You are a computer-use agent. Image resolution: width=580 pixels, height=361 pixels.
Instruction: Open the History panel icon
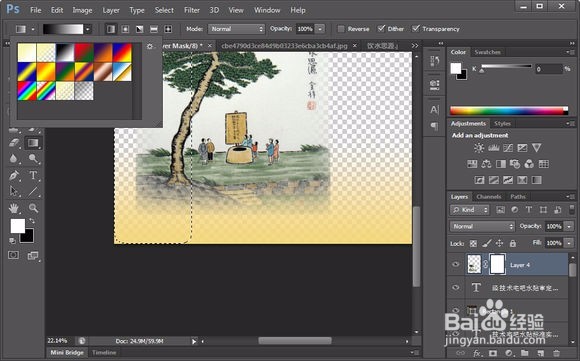[434, 61]
